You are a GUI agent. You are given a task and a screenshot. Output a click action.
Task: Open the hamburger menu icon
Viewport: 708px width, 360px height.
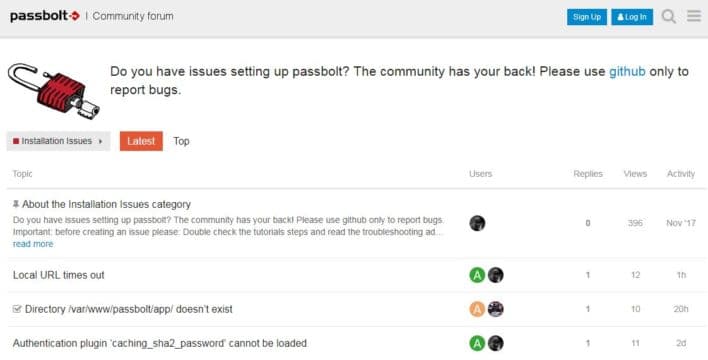pos(694,16)
